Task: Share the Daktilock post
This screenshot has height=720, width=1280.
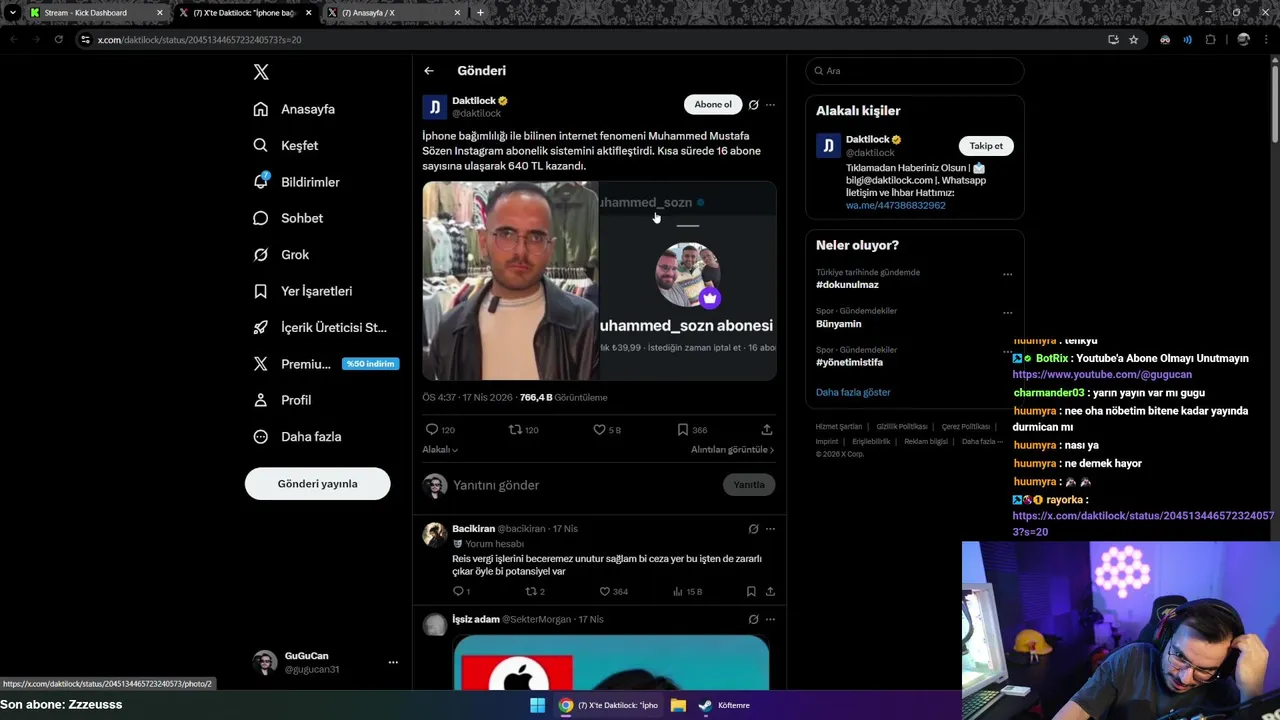Action: (767, 429)
